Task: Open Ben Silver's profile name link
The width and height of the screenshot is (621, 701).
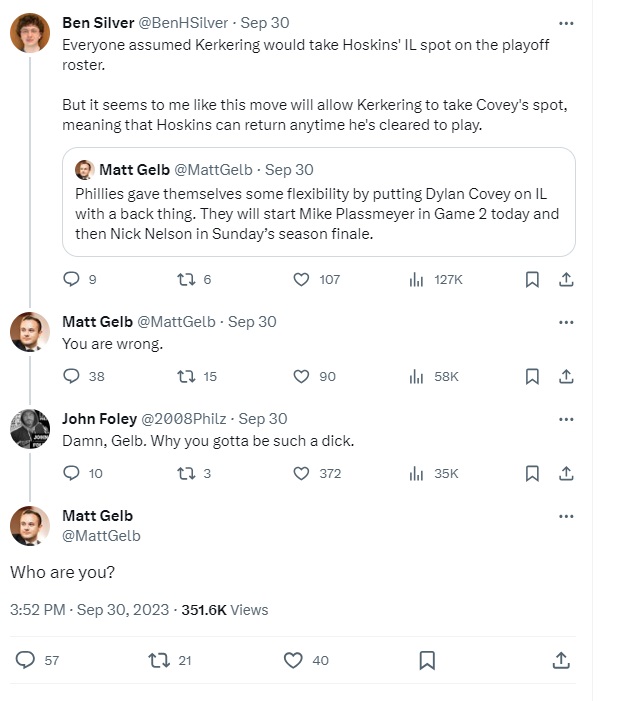Action: pos(98,23)
